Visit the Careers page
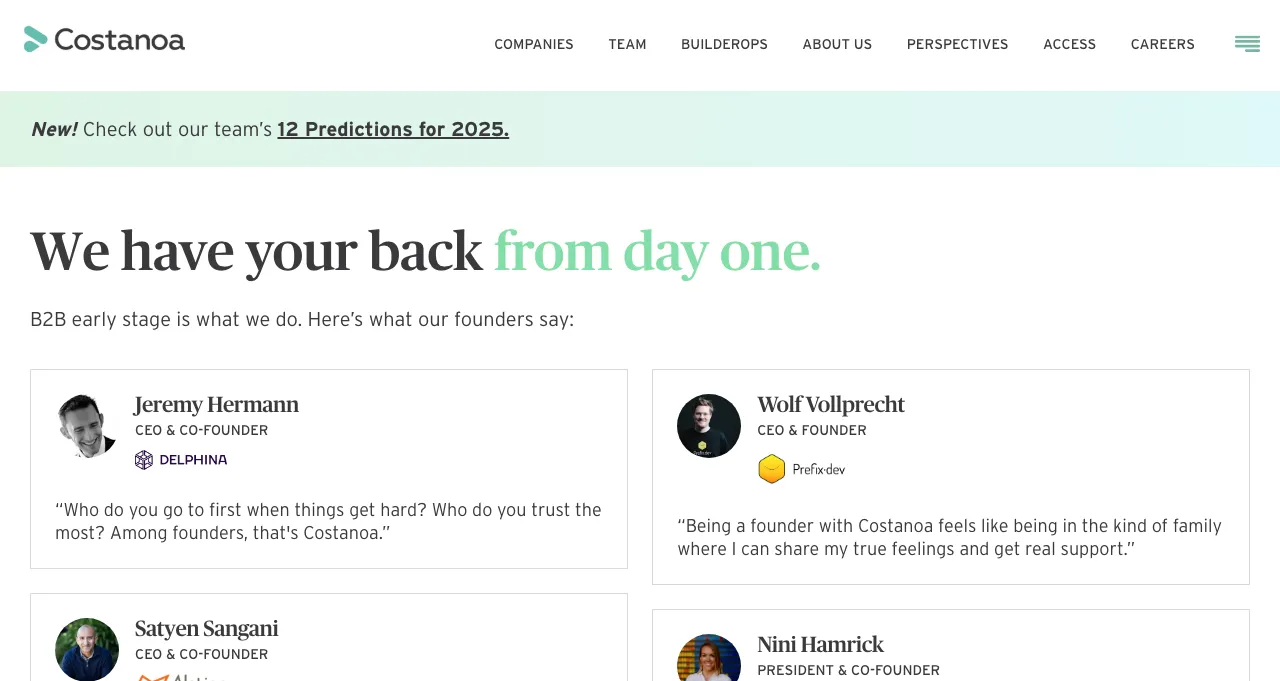This screenshot has width=1280, height=681. click(x=1162, y=44)
